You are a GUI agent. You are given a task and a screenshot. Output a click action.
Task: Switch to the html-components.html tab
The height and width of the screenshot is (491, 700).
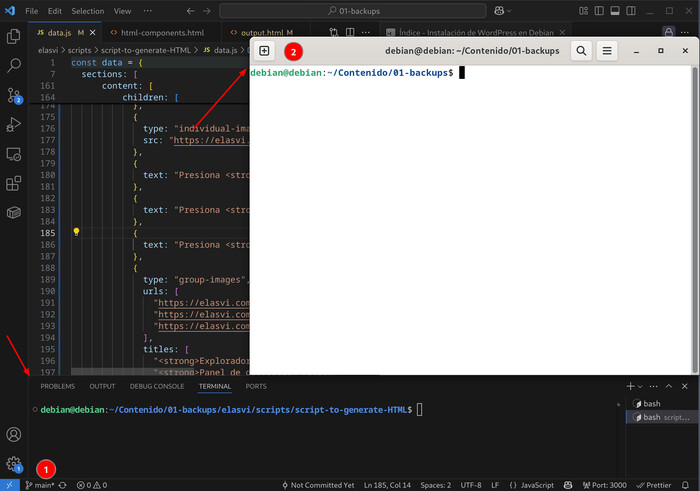(x=162, y=33)
